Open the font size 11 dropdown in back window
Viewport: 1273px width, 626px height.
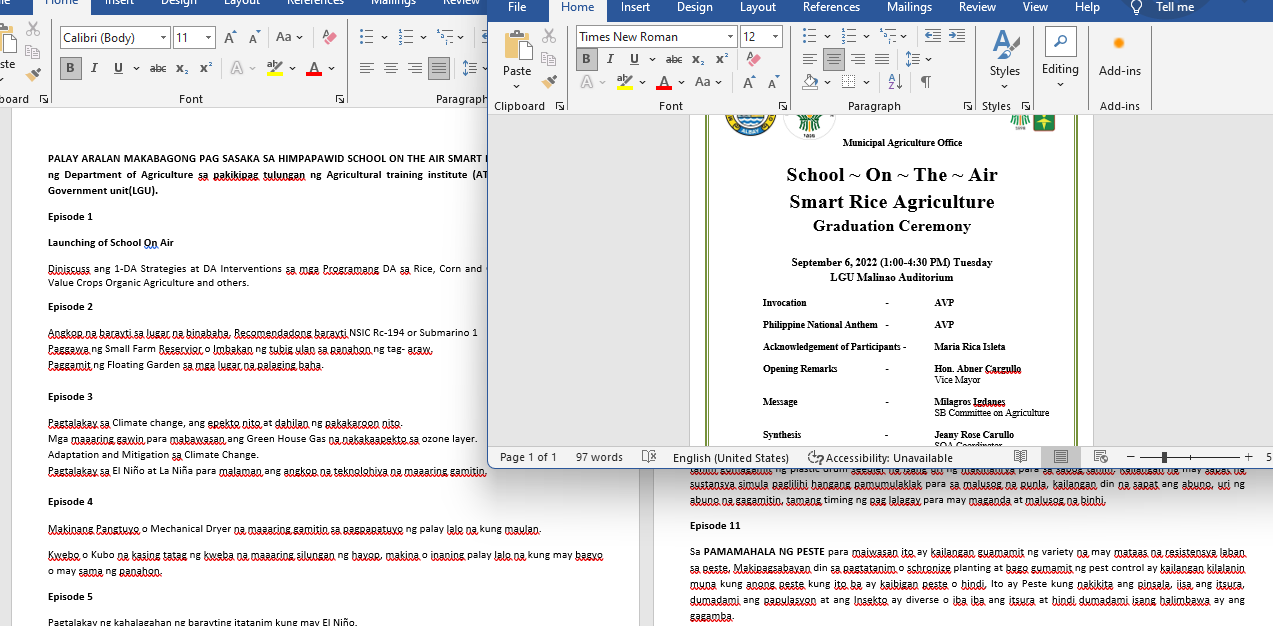pos(208,38)
